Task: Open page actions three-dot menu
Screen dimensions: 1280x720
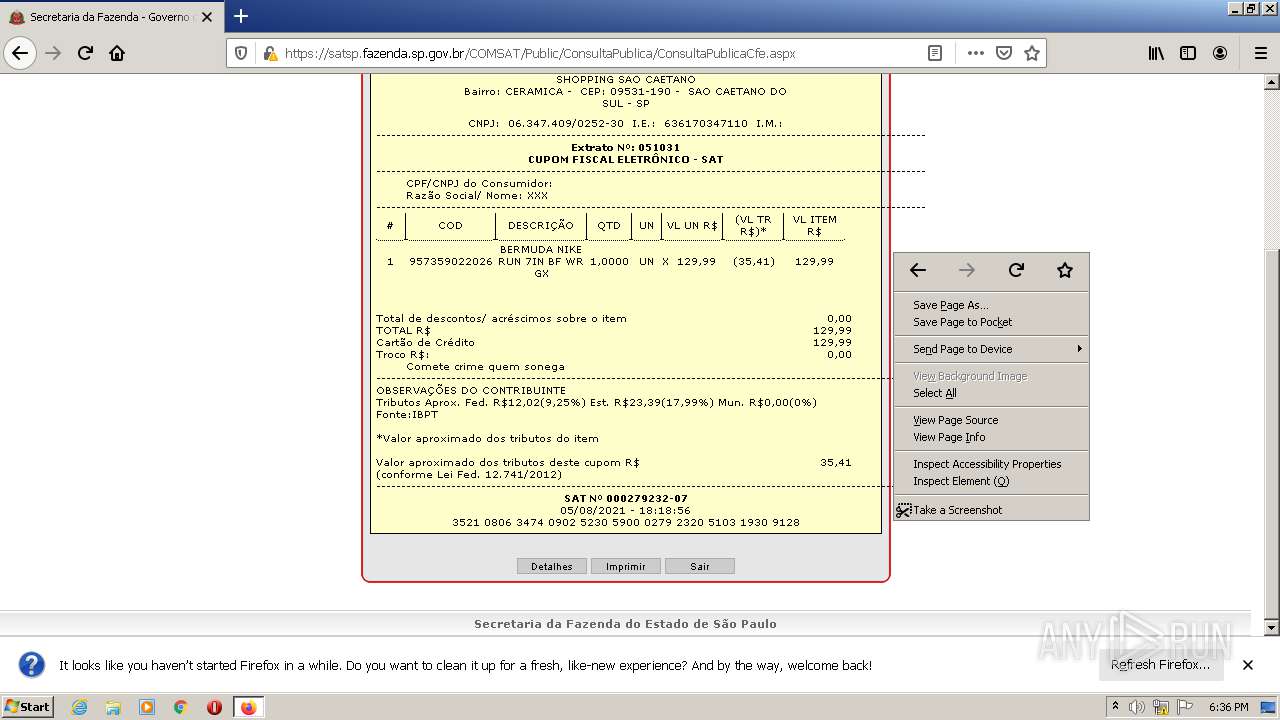Action: click(x=976, y=53)
